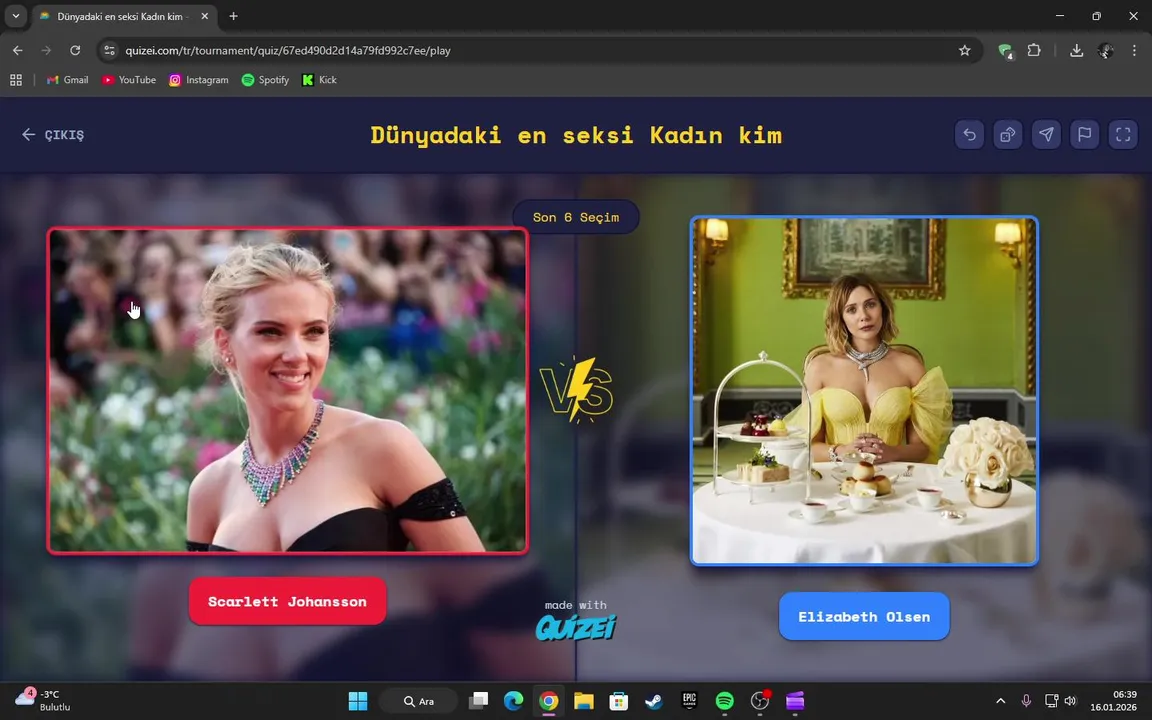Close the current browser tab
Screen dimensions: 1152x720
[x=205, y=16]
